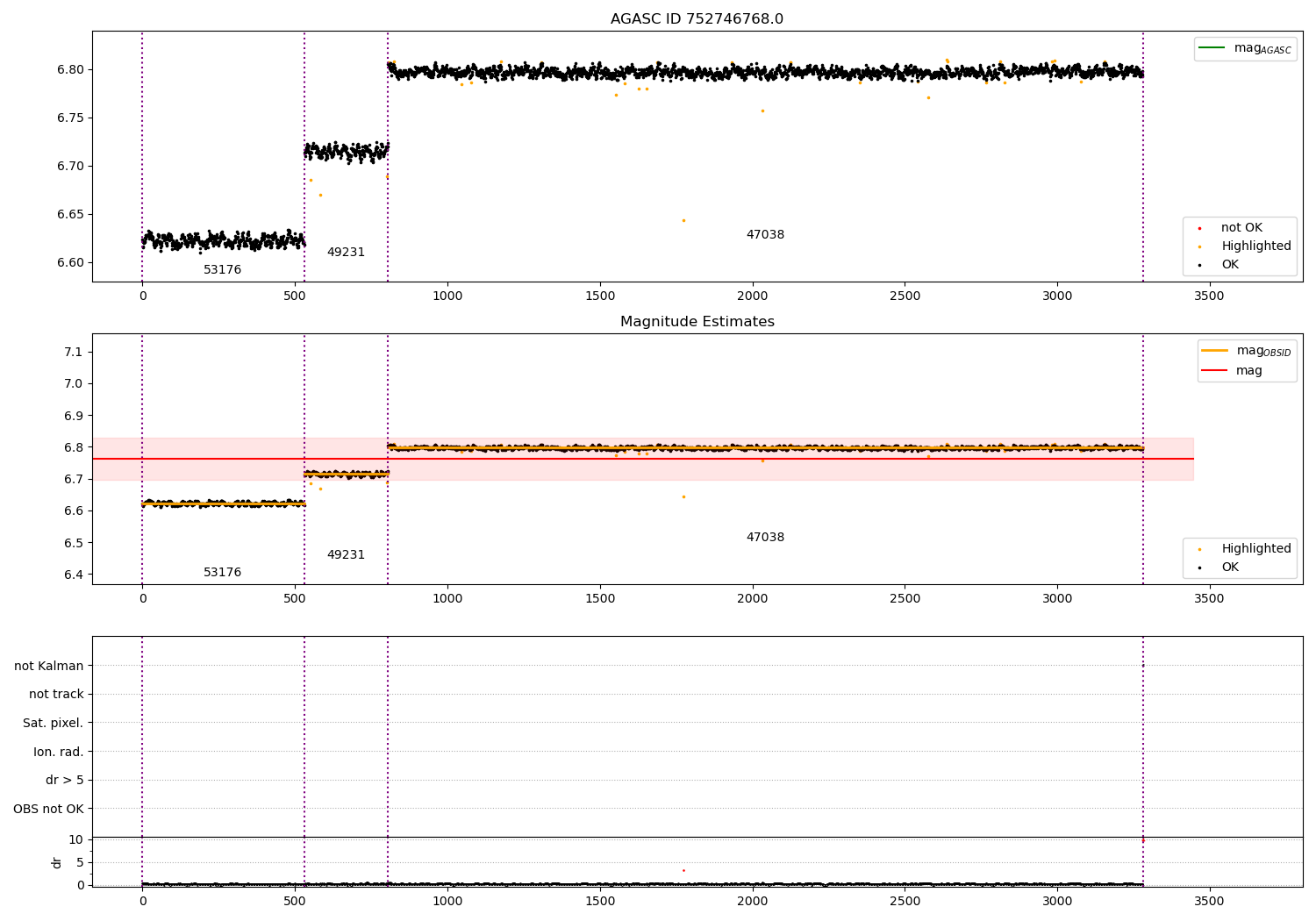Viewport: 1316px width, 921px height.
Task: Click the 53176 label in the Magnitude Estimates plot
Action: coord(222,573)
